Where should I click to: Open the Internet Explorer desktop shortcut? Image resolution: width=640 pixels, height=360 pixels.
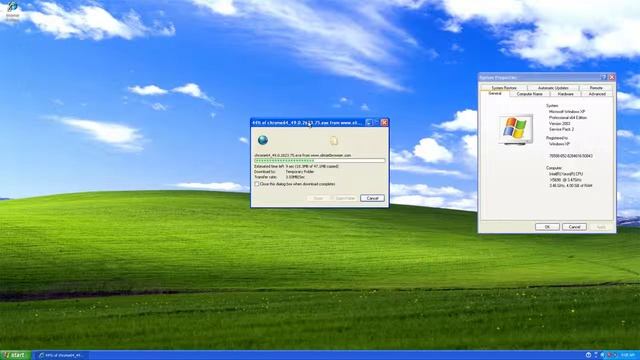click(x=12, y=11)
